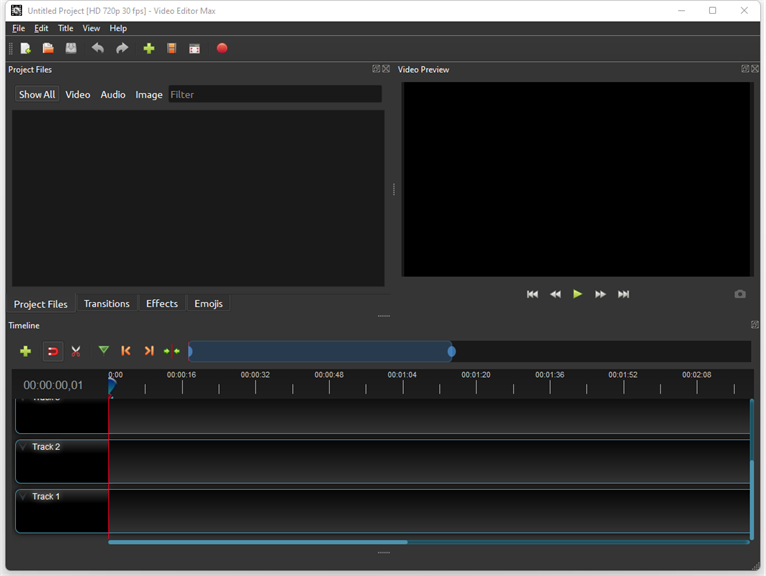766x576 pixels.
Task: Open the Help menu
Action: [x=118, y=28]
